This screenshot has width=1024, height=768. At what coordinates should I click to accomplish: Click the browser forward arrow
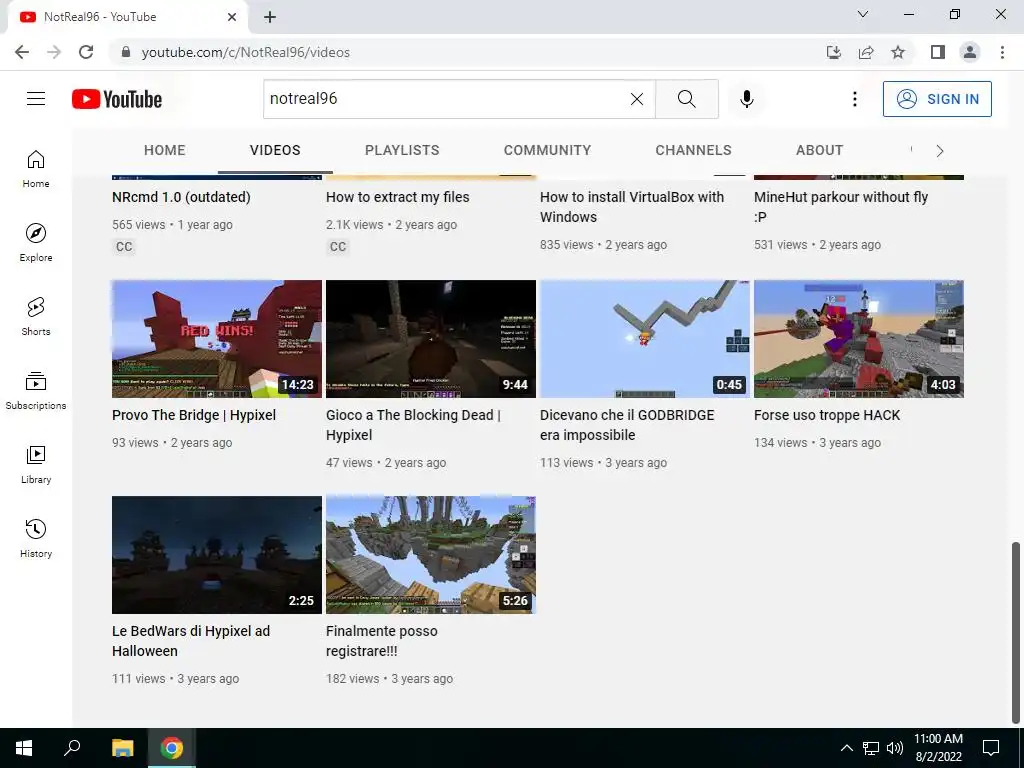54,52
